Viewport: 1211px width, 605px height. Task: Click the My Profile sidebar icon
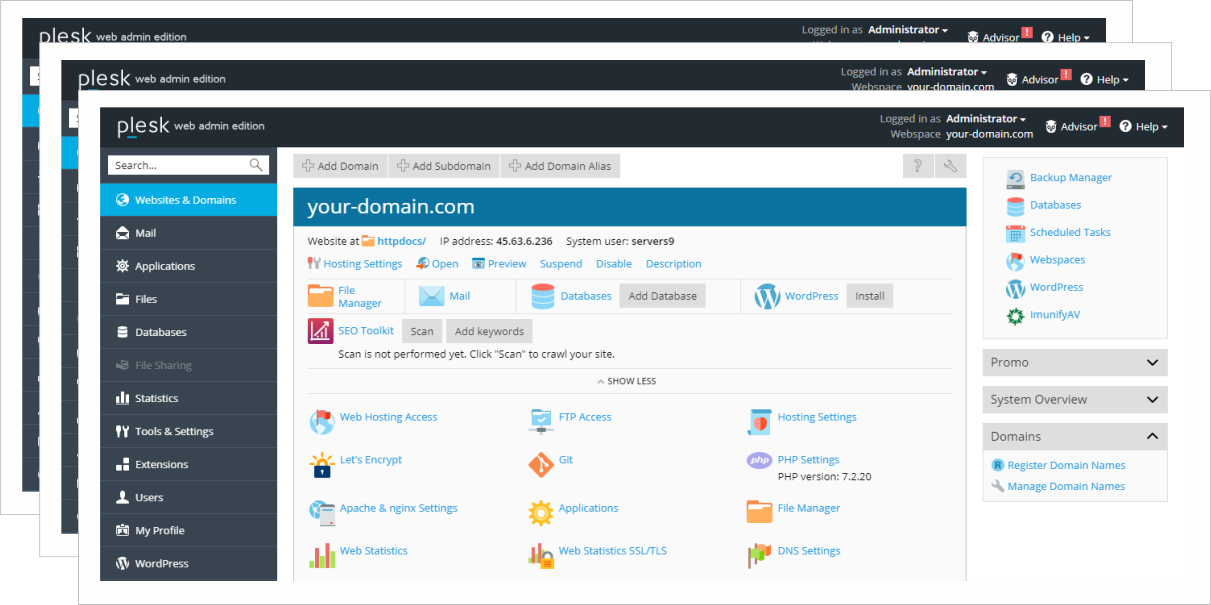pyautogui.click(x=123, y=530)
